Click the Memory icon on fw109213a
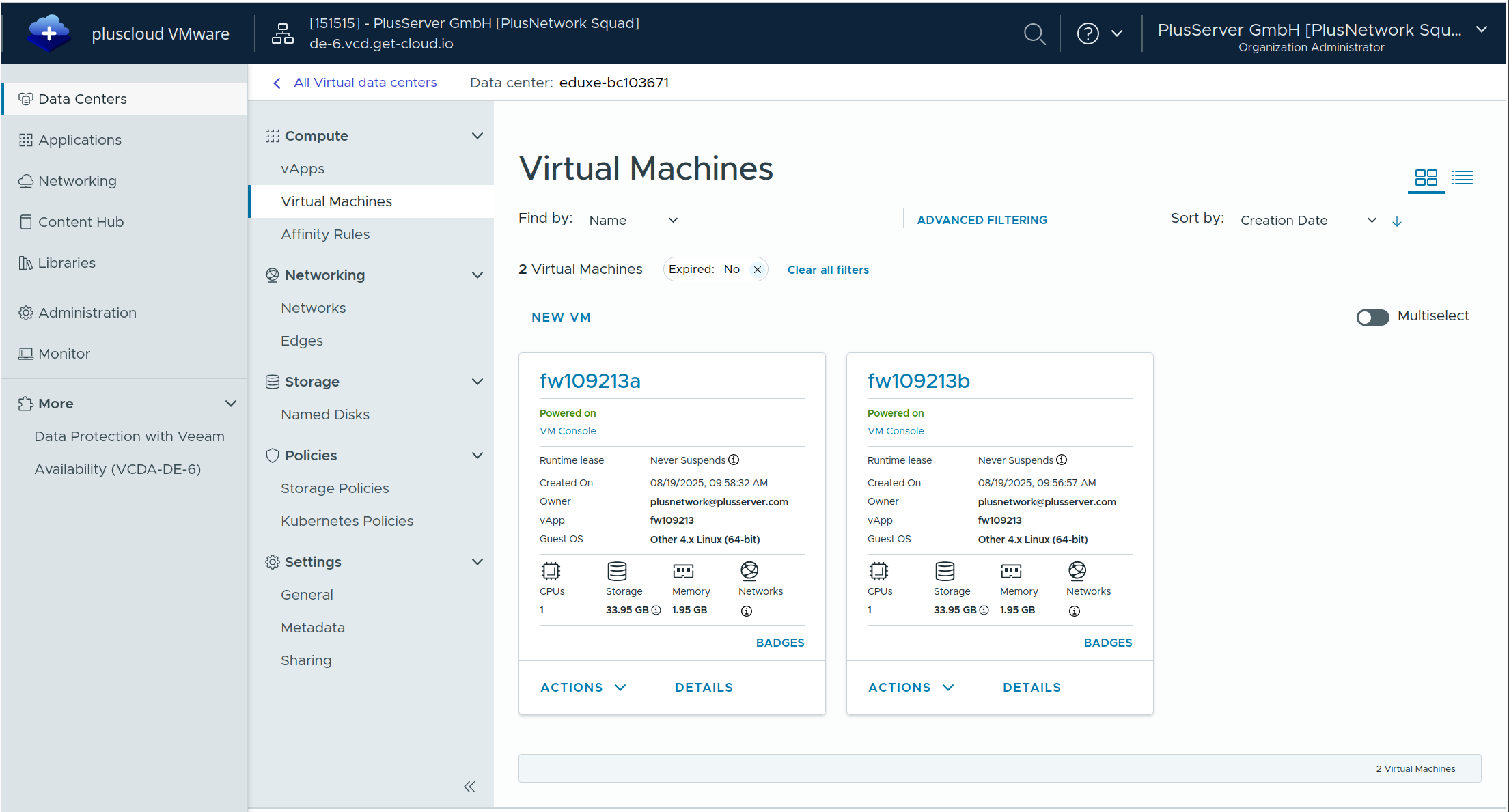This screenshot has height=812, width=1509. (x=683, y=571)
